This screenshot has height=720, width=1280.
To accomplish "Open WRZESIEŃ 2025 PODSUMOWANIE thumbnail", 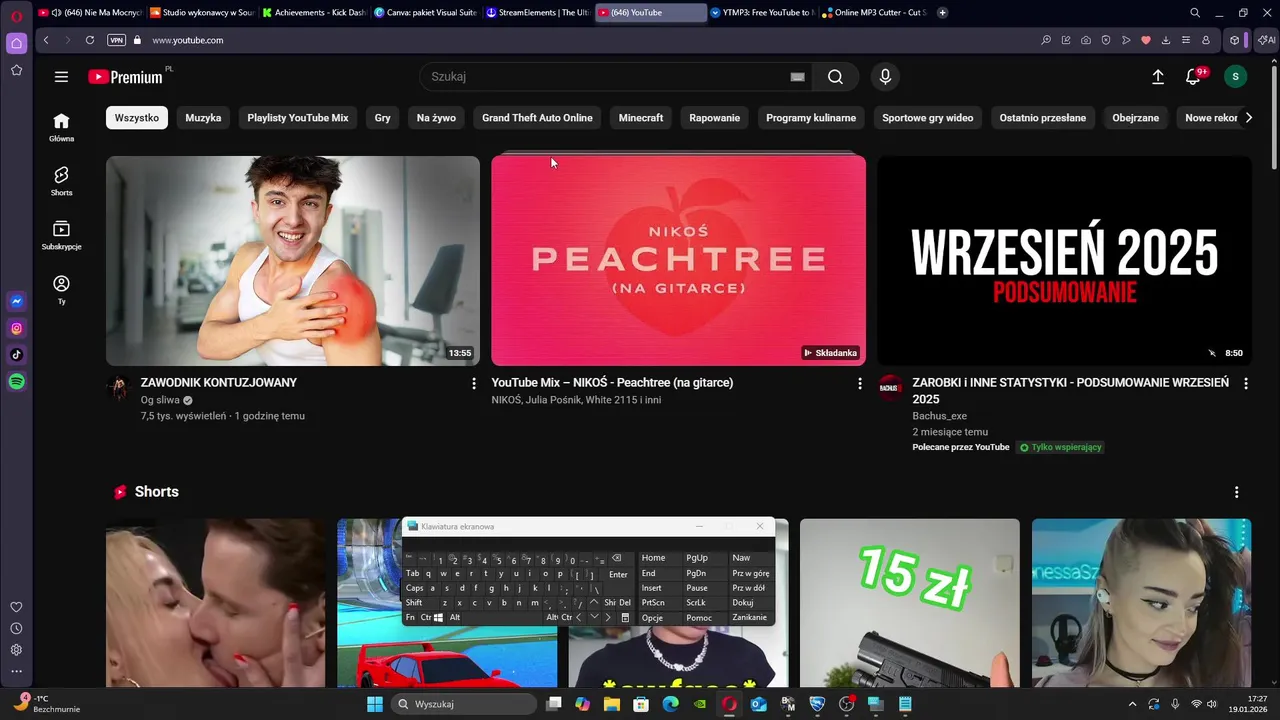I will tap(1064, 261).
